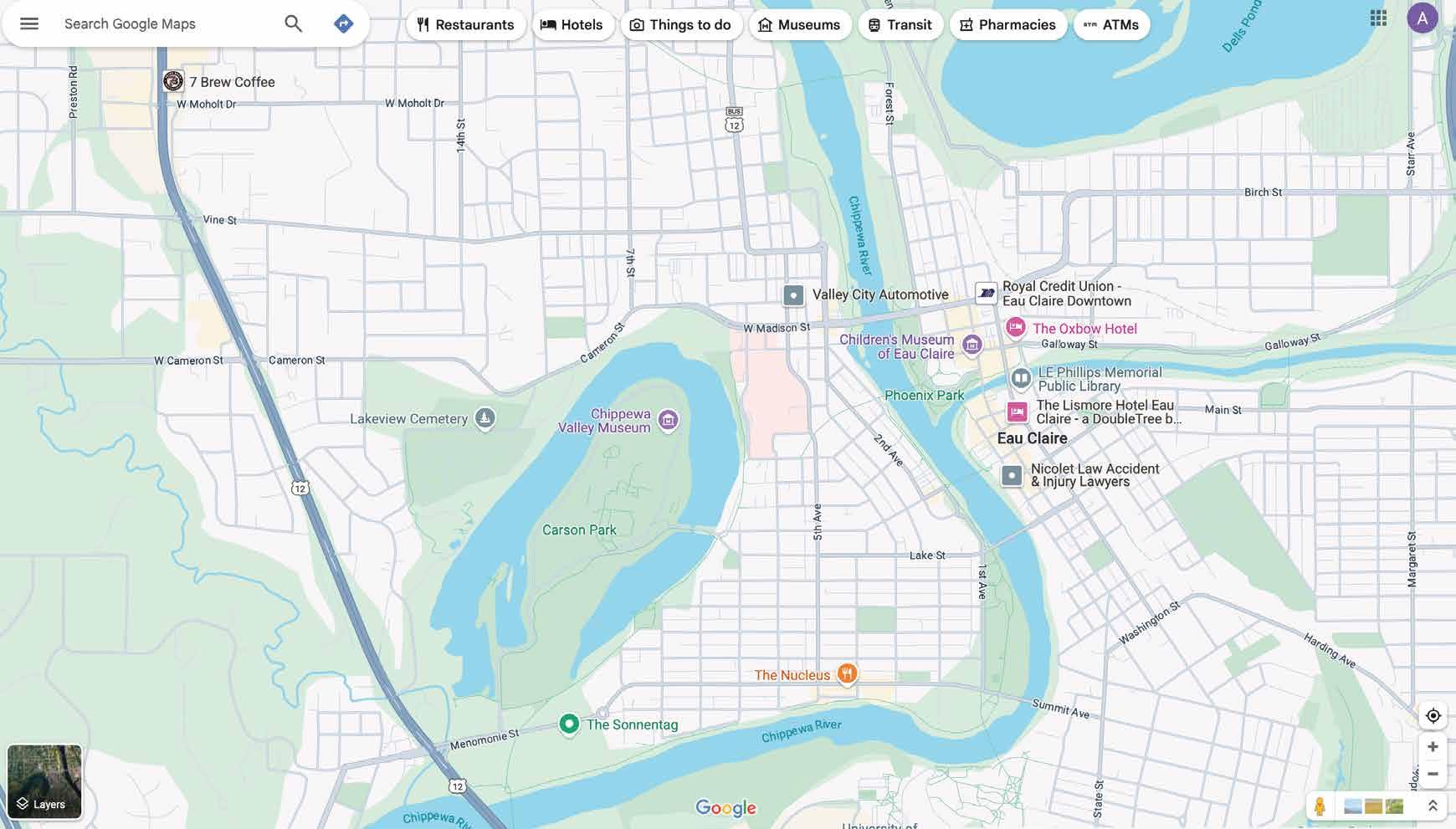This screenshot has width=1456, height=829.
Task: Click The Oxbow Hotel label
Action: tap(1084, 329)
